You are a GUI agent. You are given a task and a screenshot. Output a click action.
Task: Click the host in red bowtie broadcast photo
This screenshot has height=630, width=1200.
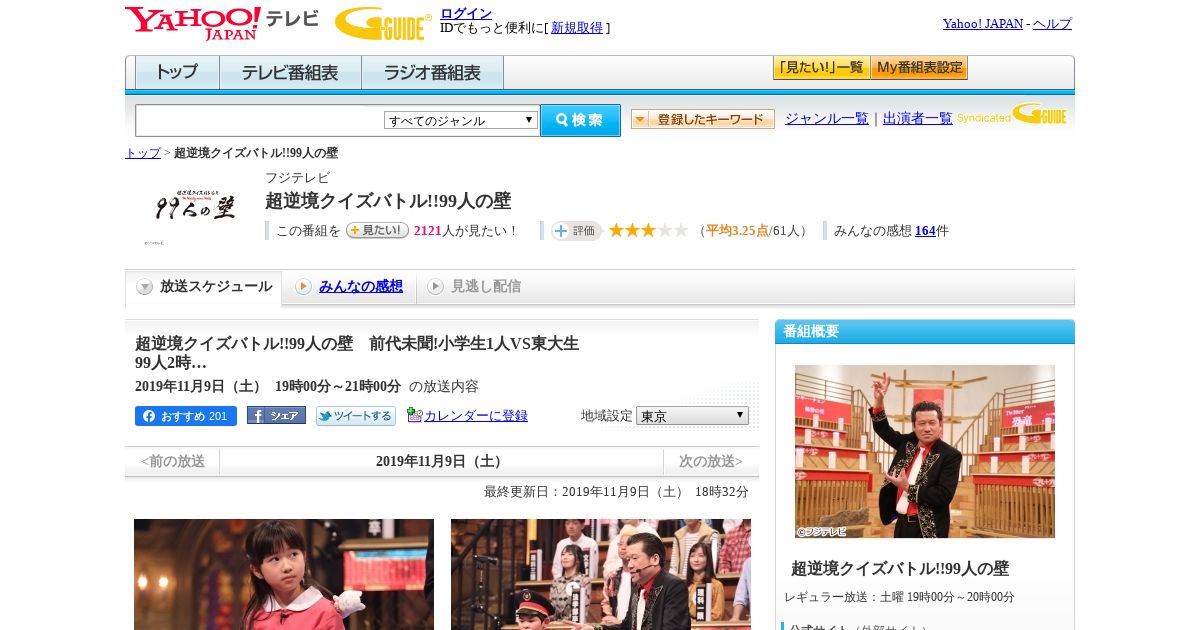click(x=601, y=574)
